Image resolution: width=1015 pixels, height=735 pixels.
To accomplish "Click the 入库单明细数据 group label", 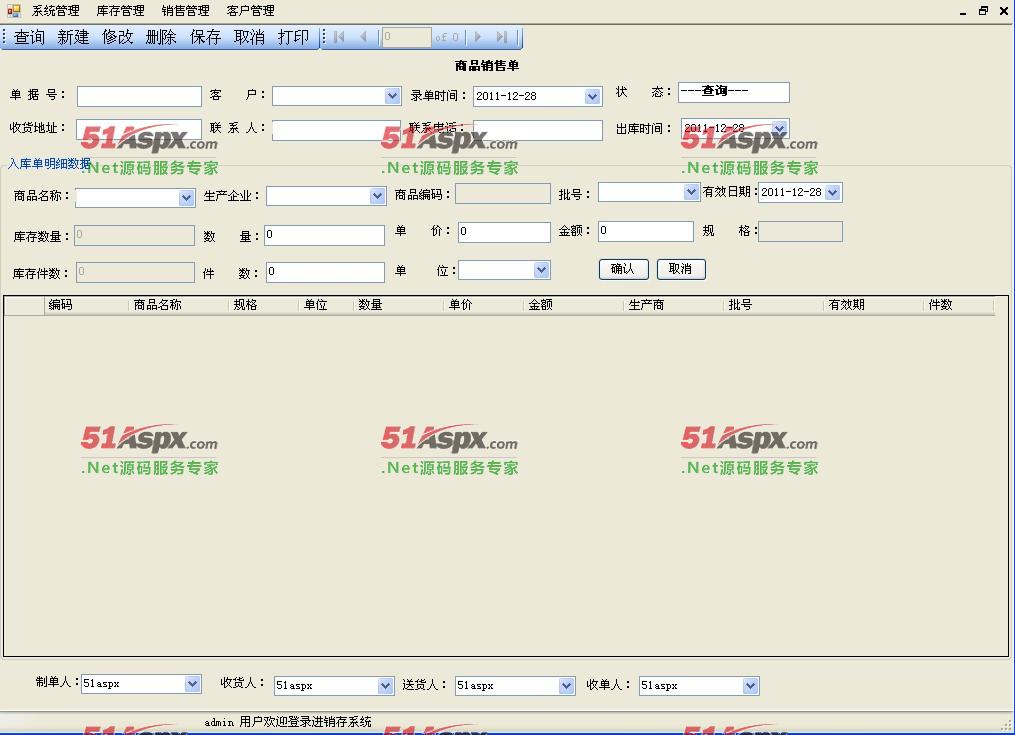I will pos(49,164).
